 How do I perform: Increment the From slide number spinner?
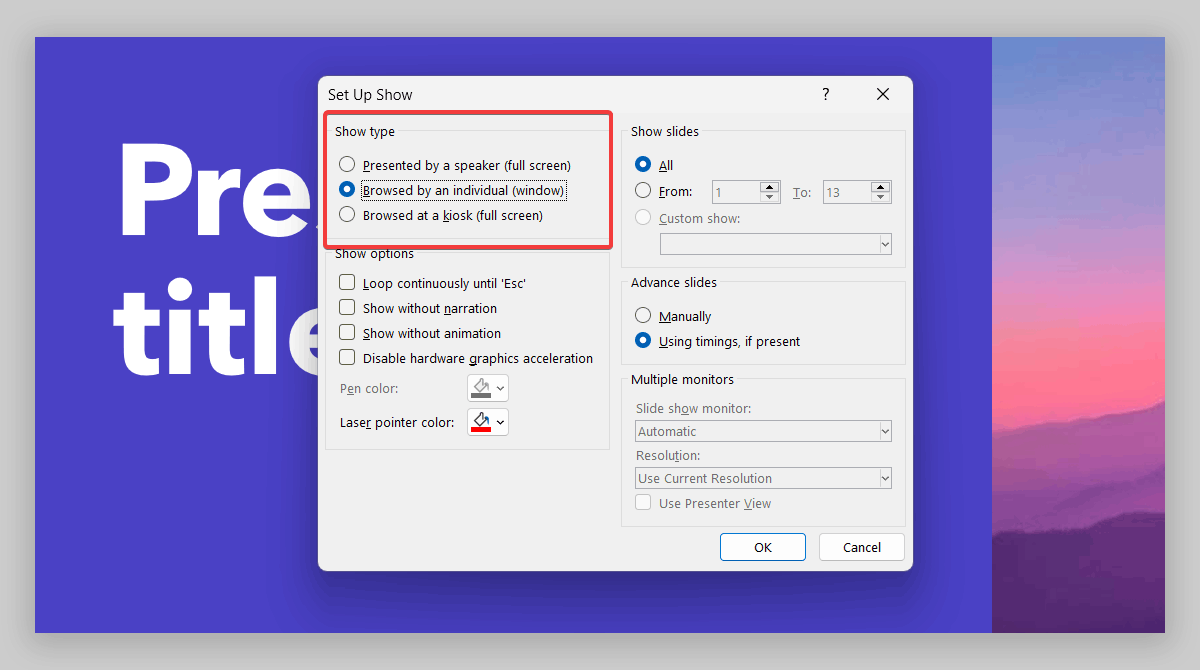[768, 186]
